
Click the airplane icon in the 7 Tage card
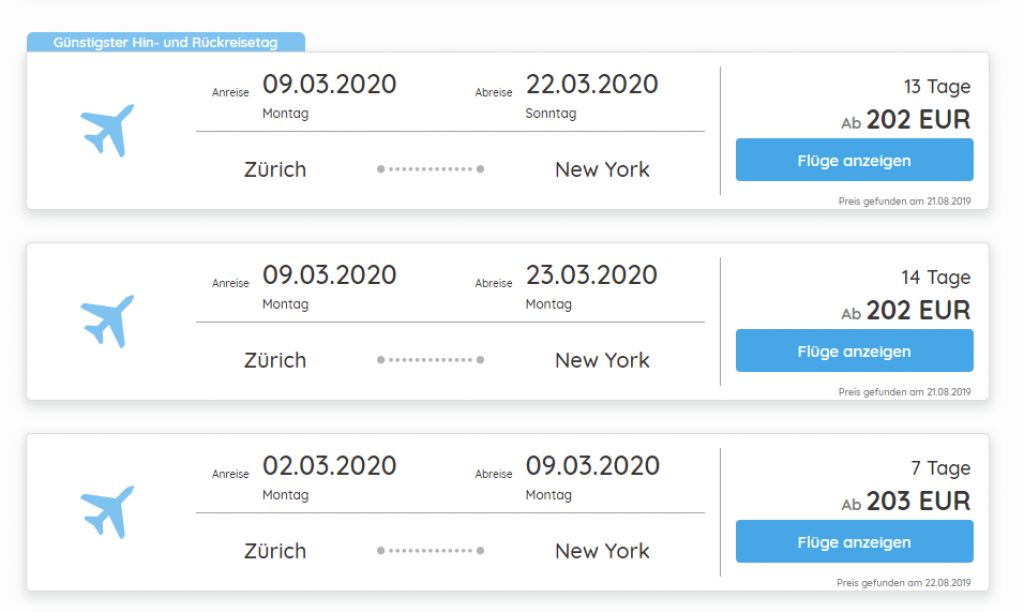click(x=107, y=512)
